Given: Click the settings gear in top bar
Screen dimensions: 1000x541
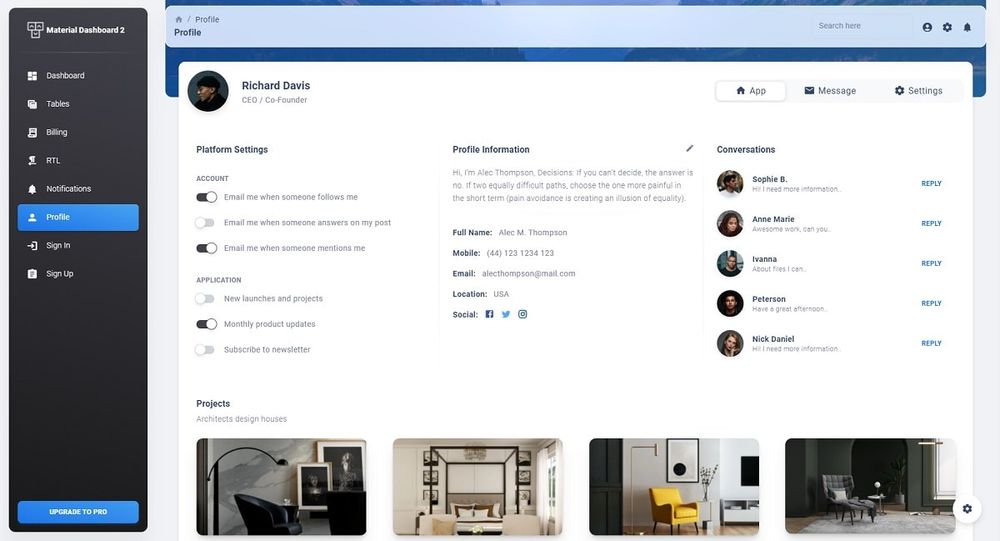Looking at the screenshot, I should 947,27.
